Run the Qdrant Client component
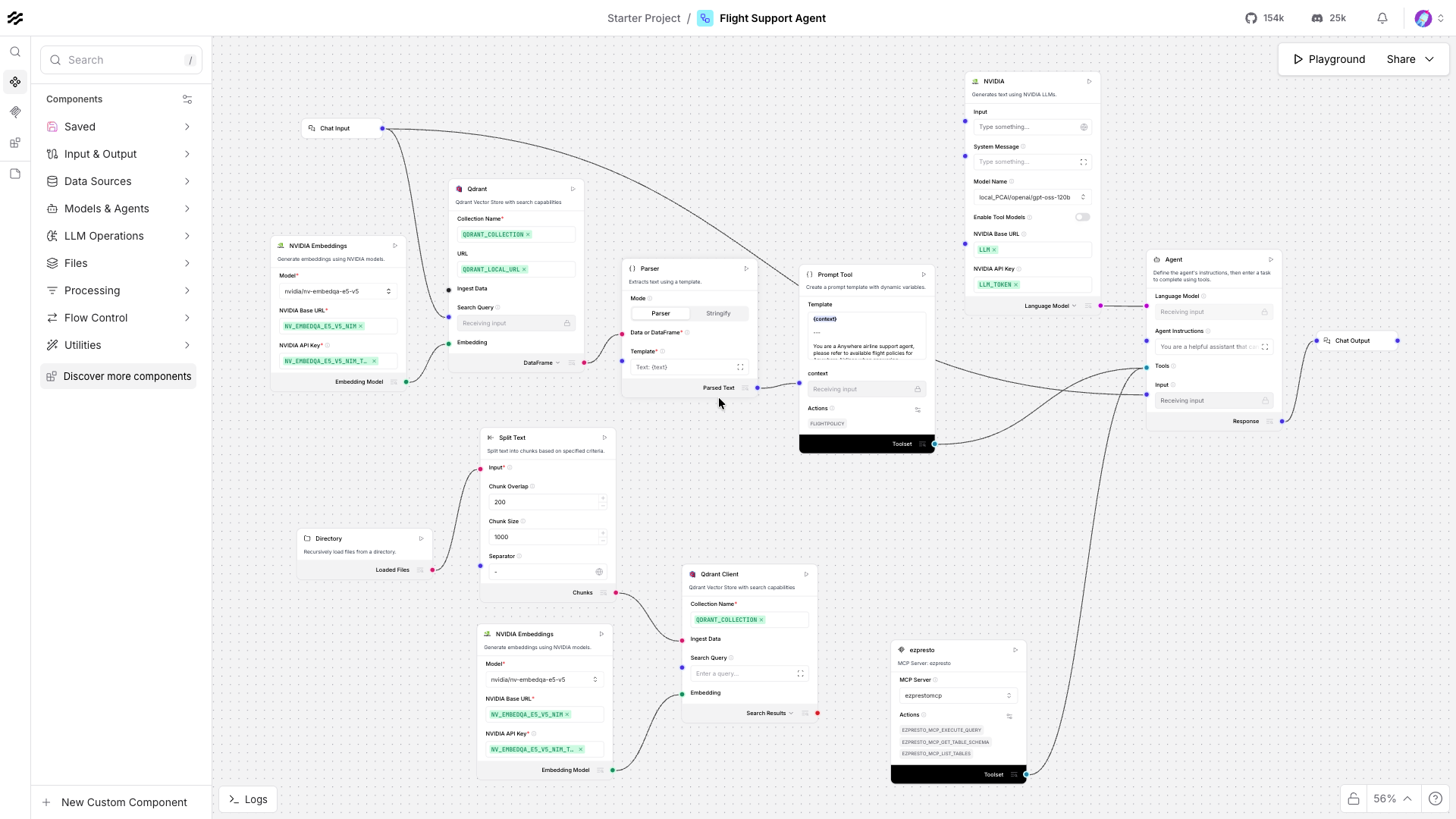The image size is (1456, 819). coord(806,574)
